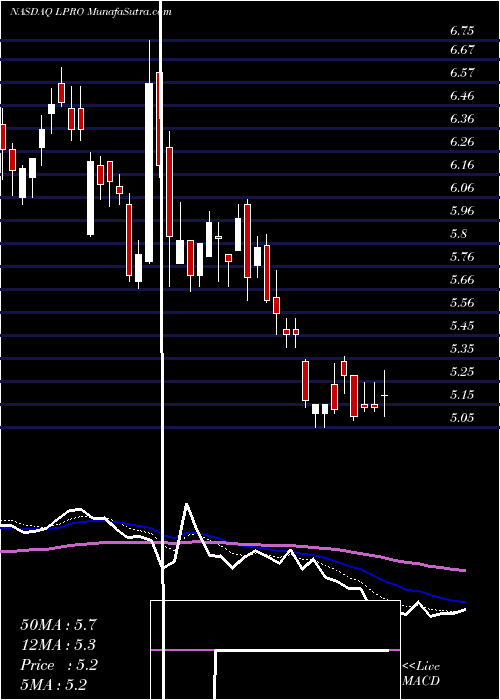Click the <<Live MACD label
This screenshot has height=700, width=500.
[x=421, y=673]
